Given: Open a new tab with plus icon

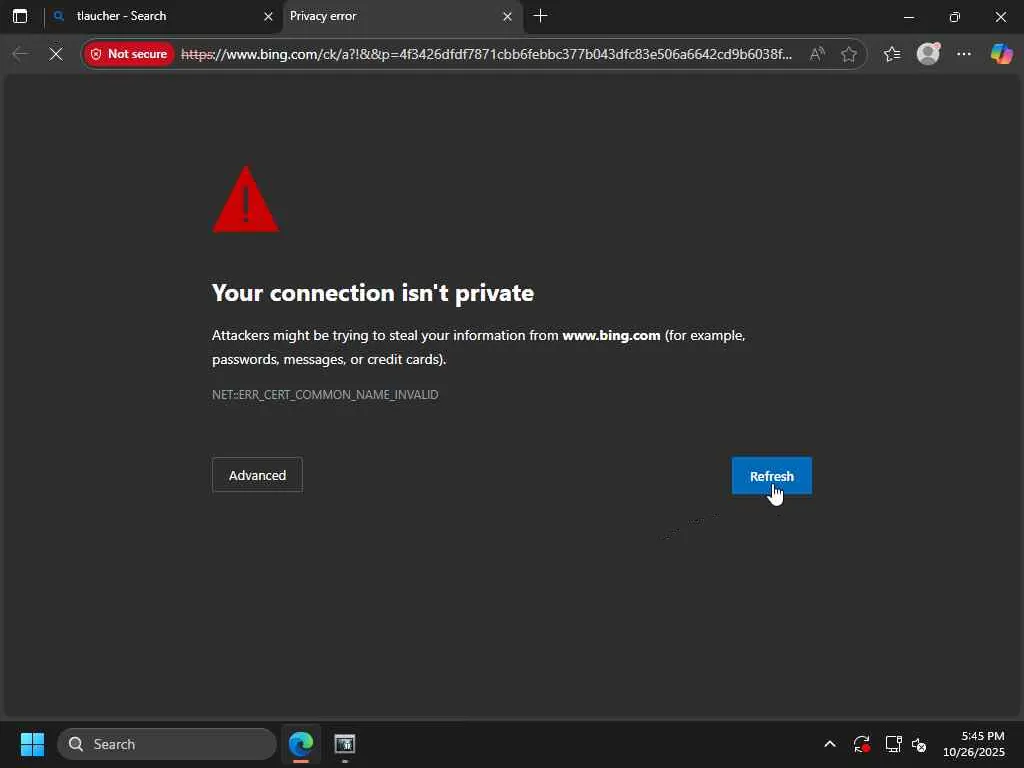Looking at the screenshot, I should pyautogui.click(x=541, y=16).
